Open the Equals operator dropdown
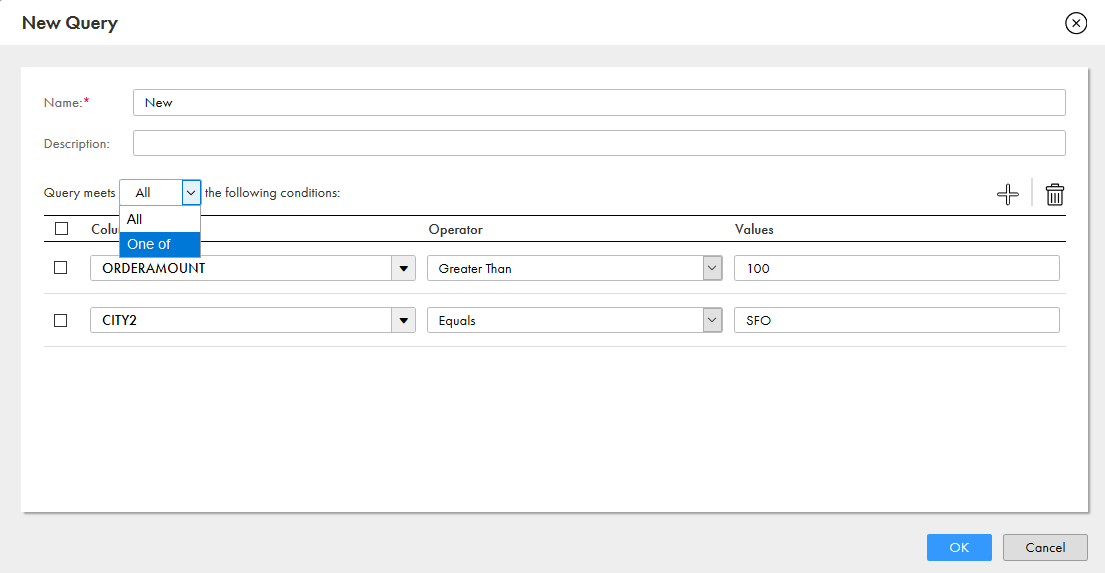Screen dimensions: 1105x573 574,320
